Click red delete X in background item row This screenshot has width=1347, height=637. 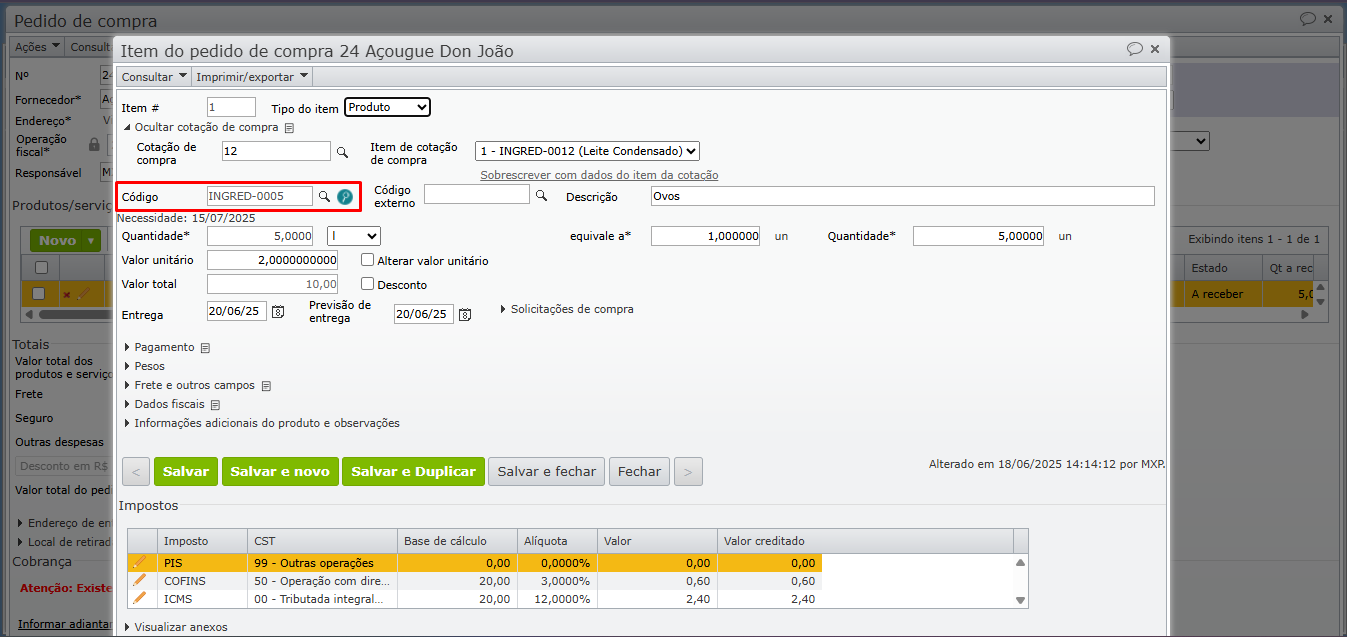67,295
